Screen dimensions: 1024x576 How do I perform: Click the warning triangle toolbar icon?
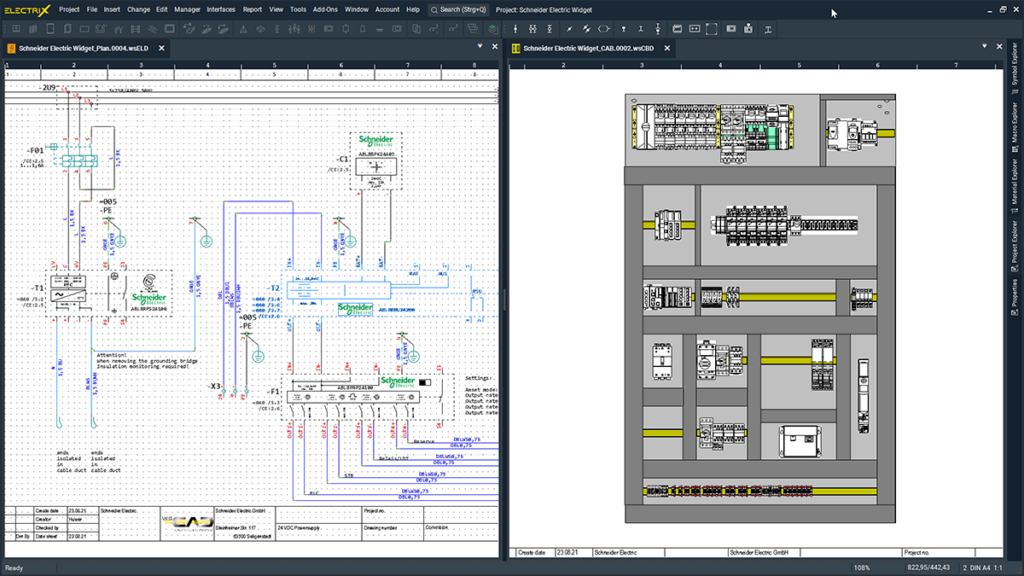[243, 29]
